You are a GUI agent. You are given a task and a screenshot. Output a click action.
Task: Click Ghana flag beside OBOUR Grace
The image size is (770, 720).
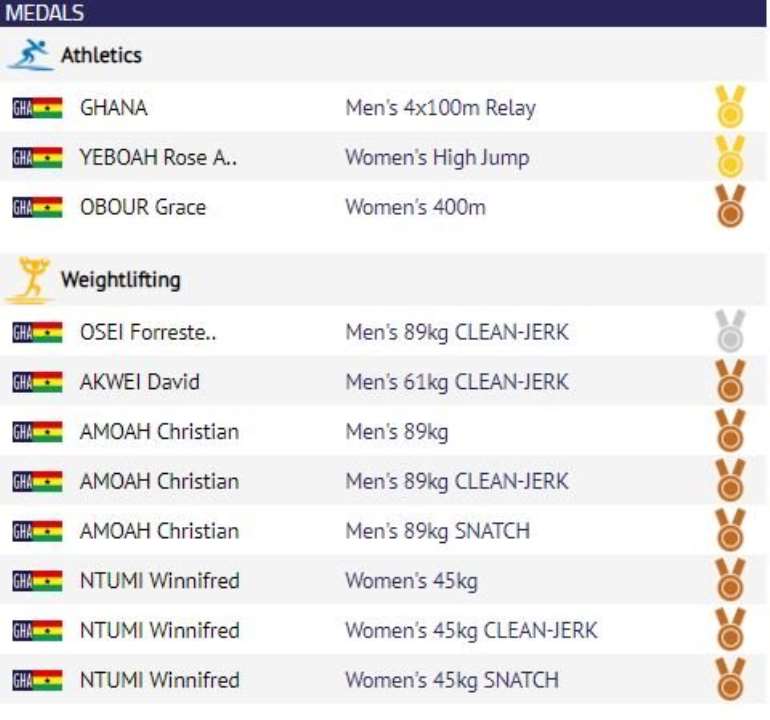coord(37,207)
